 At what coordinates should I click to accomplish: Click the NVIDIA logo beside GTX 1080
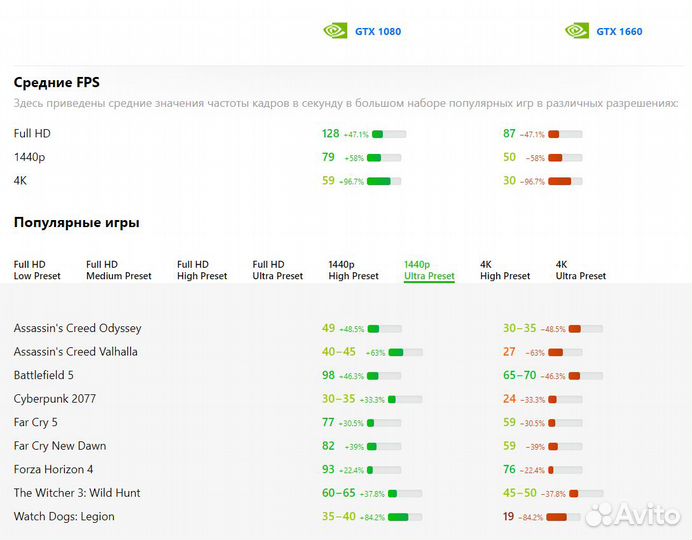(x=335, y=31)
